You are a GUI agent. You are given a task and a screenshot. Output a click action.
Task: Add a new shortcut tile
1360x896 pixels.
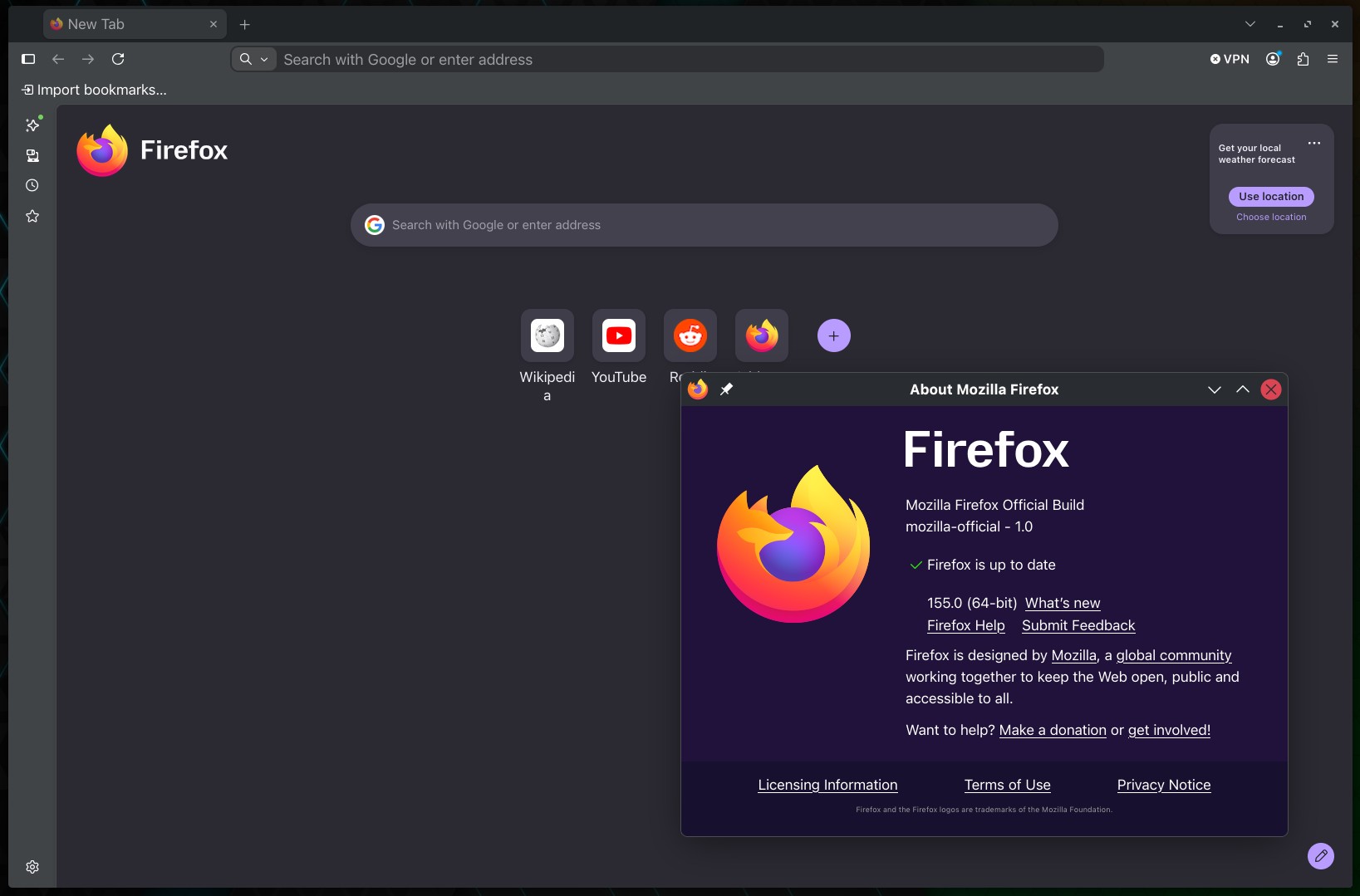coord(834,335)
